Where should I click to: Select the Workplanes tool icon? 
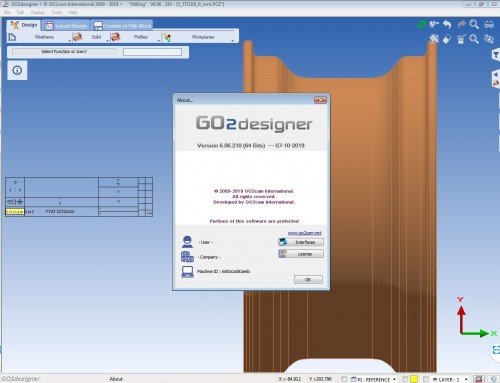click(x=167, y=37)
